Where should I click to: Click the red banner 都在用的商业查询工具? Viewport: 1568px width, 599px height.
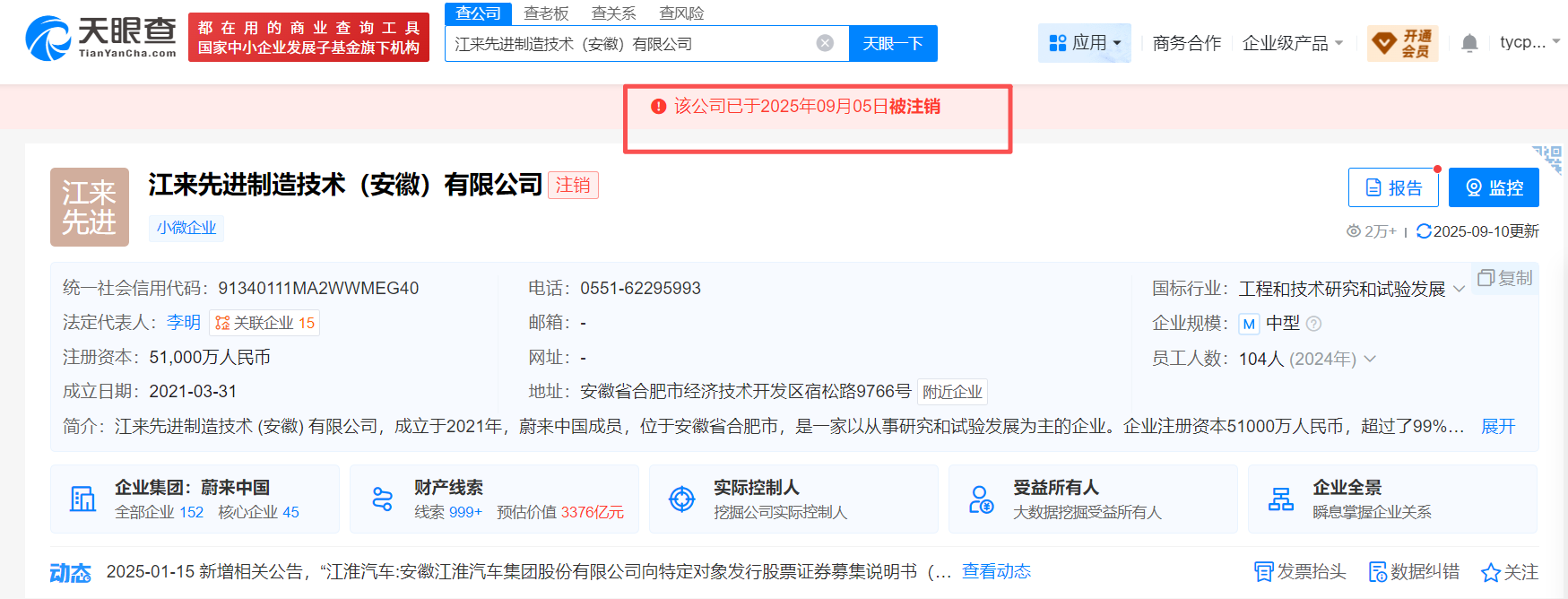click(x=308, y=38)
